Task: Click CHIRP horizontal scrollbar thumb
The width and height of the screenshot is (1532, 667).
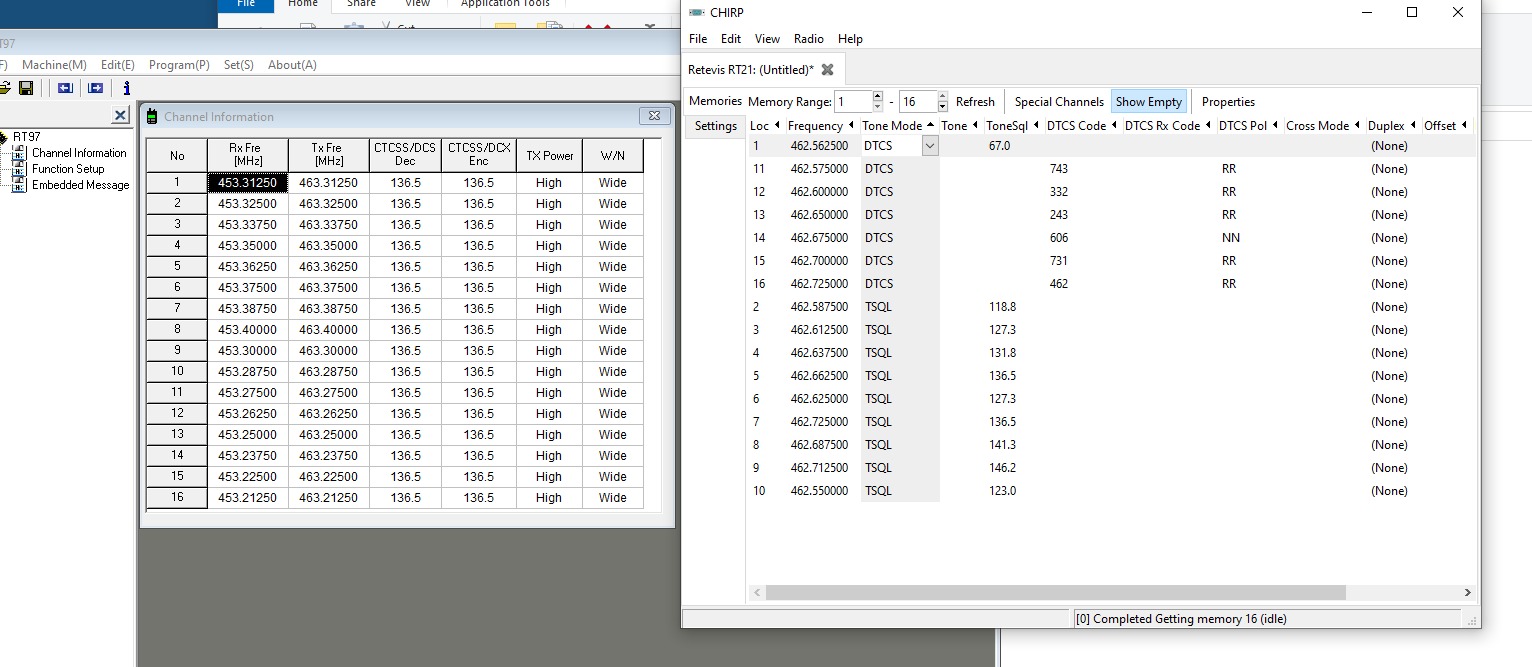Action: pyautogui.click(x=1055, y=593)
